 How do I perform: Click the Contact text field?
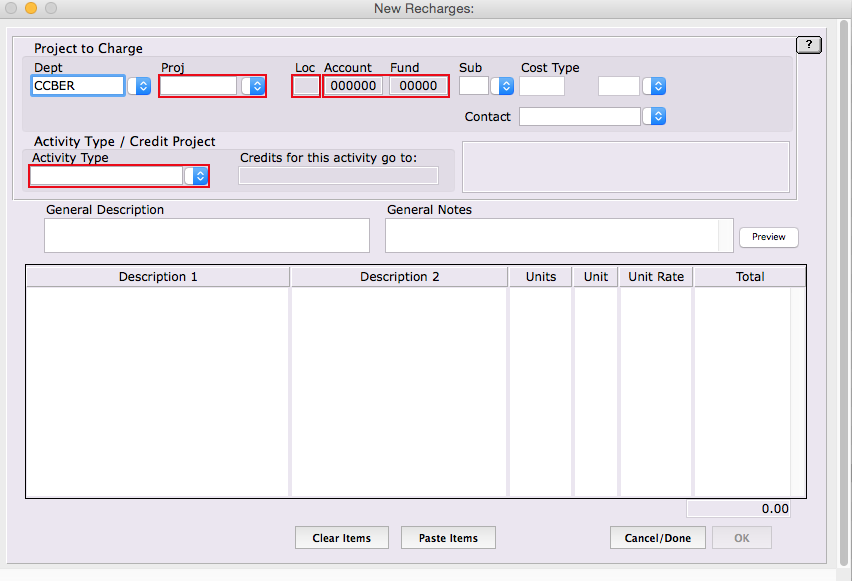click(579, 117)
